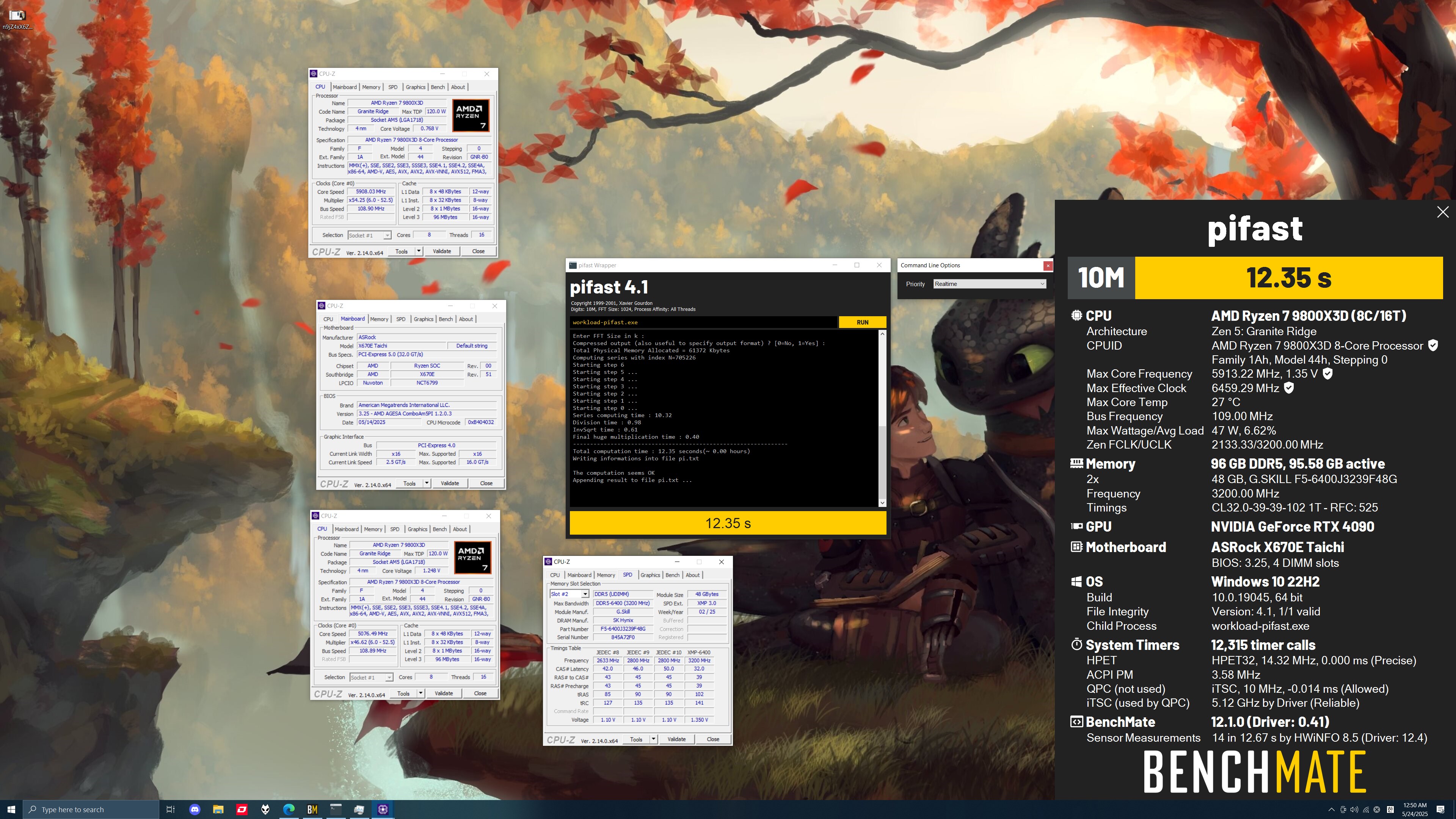The image size is (1456, 819).
Task: Open File Explorer from the taskbar
Action: click(218, 810)
